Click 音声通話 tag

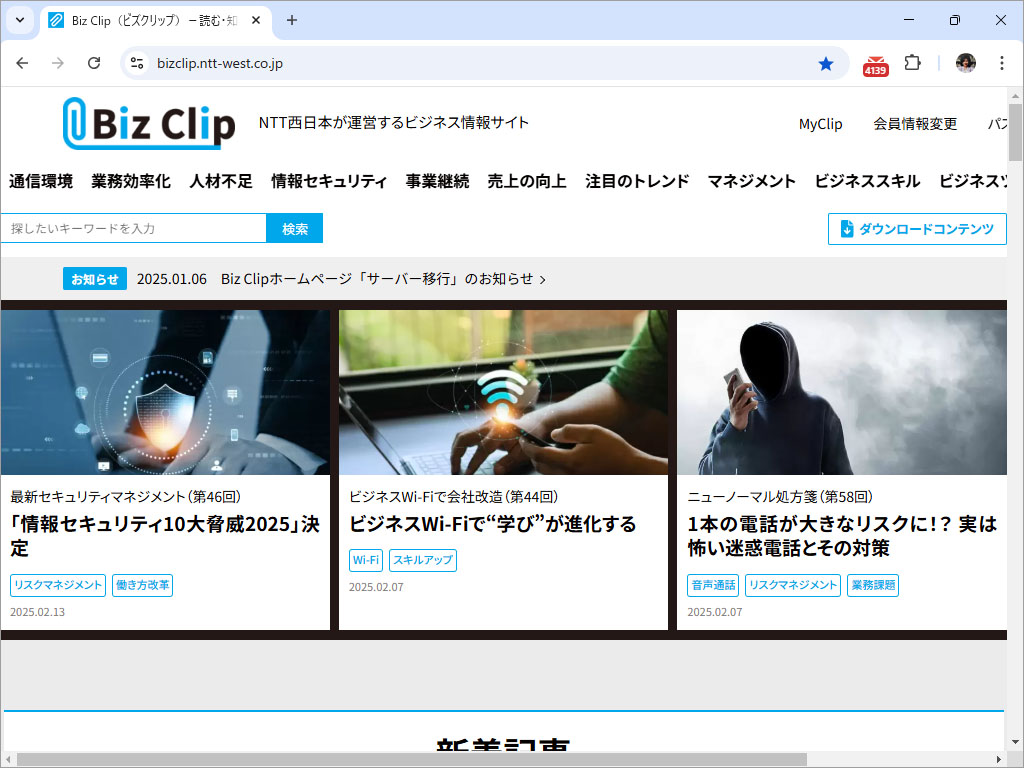712,585
